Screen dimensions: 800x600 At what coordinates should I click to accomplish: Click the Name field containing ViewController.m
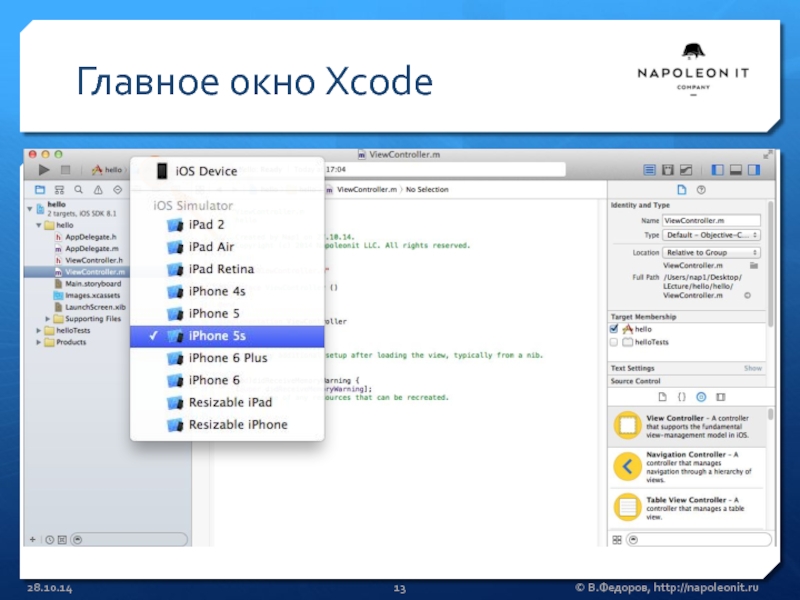(711, 220)
